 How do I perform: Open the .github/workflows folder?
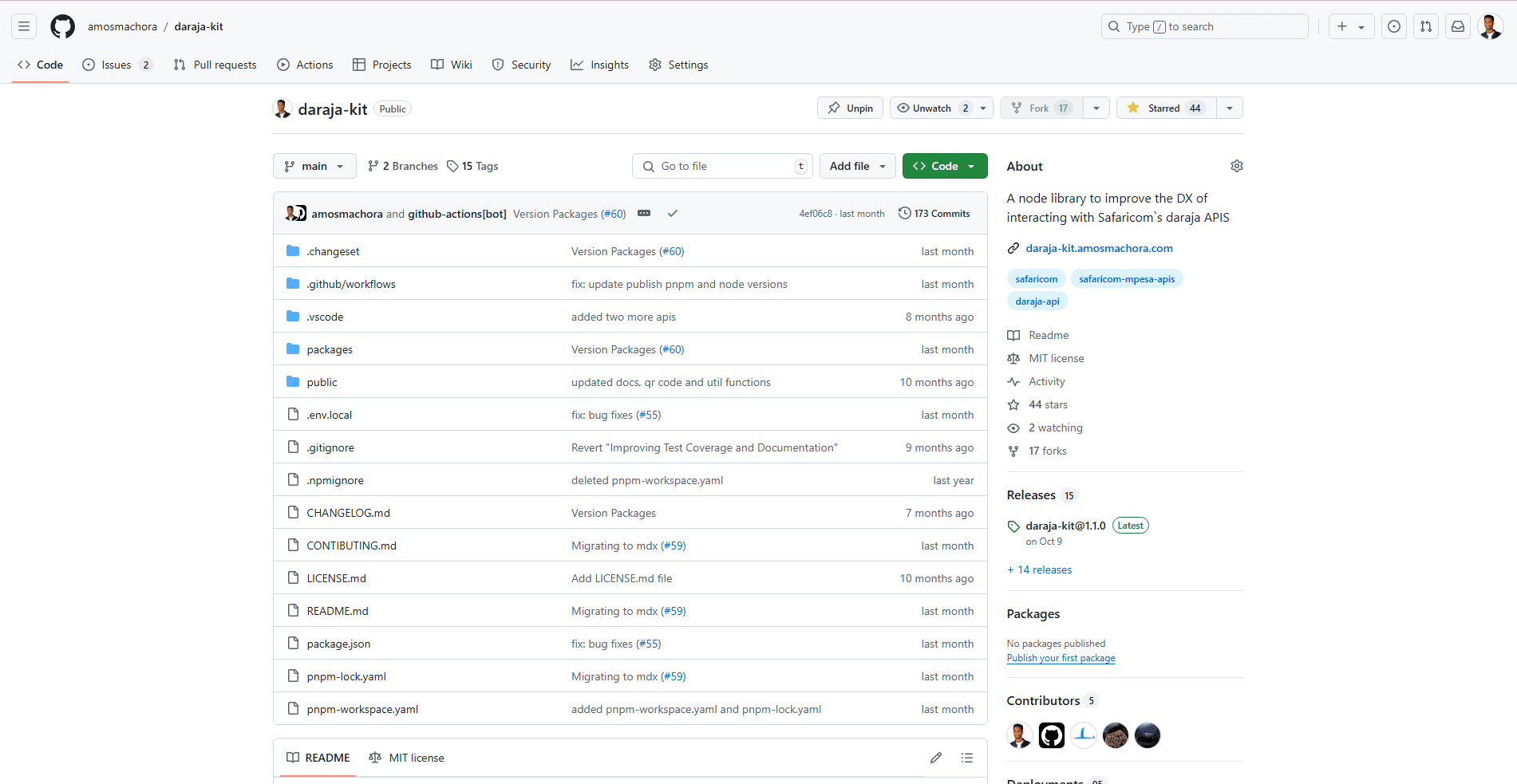351,284
